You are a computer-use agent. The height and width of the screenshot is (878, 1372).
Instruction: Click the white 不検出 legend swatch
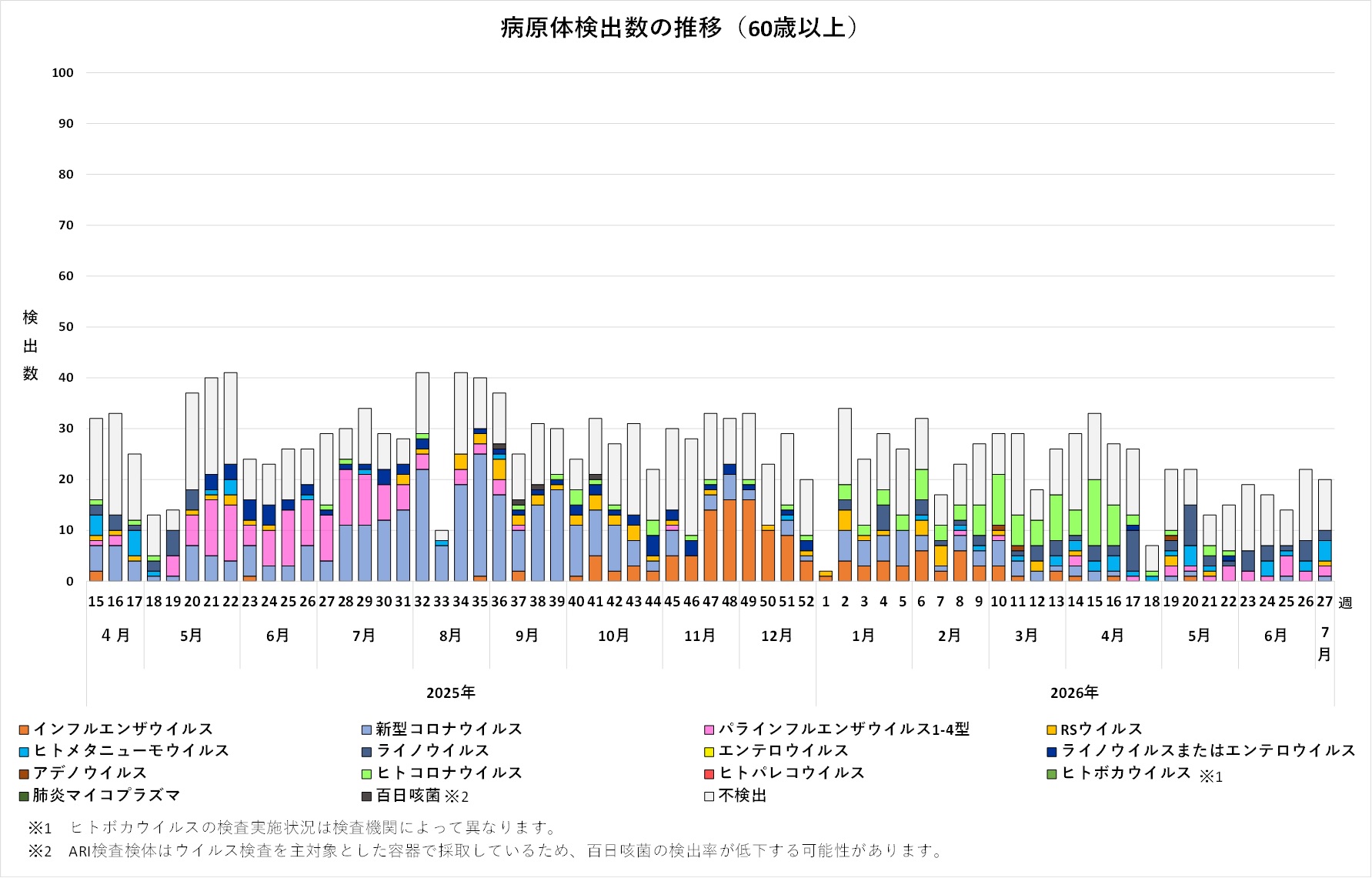click(709, 796)
